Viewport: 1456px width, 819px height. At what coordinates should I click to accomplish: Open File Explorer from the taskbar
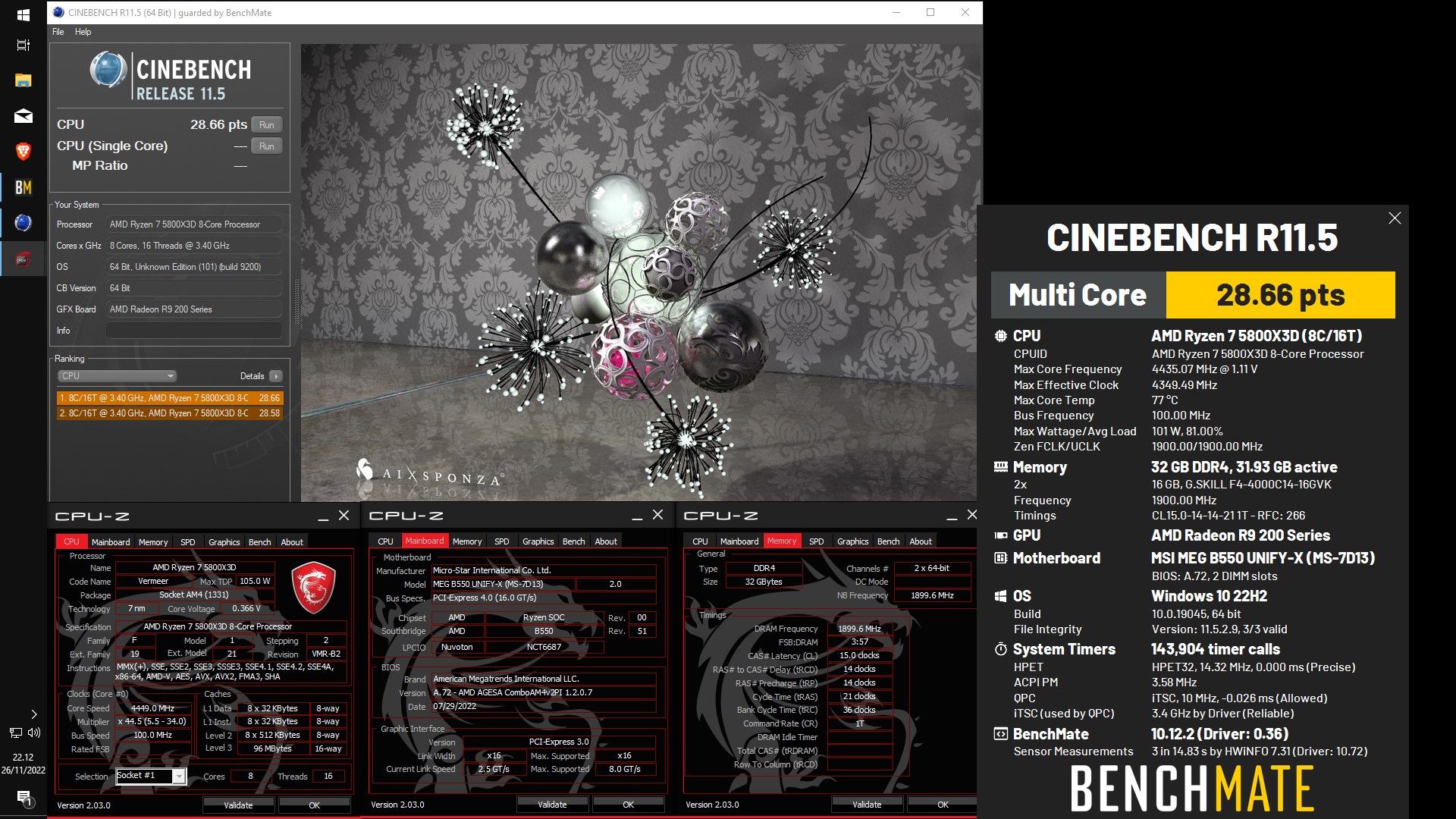coord(23,80)
